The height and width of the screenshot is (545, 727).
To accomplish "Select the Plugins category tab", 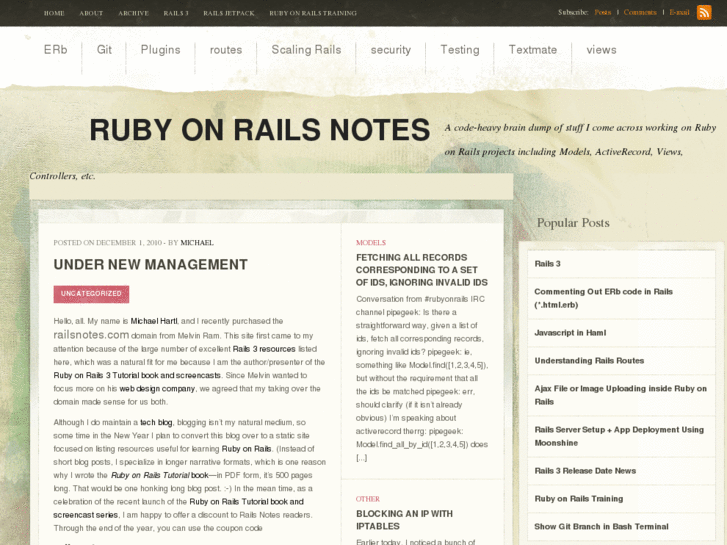I will pyautogui.click(x=160, y=50).
